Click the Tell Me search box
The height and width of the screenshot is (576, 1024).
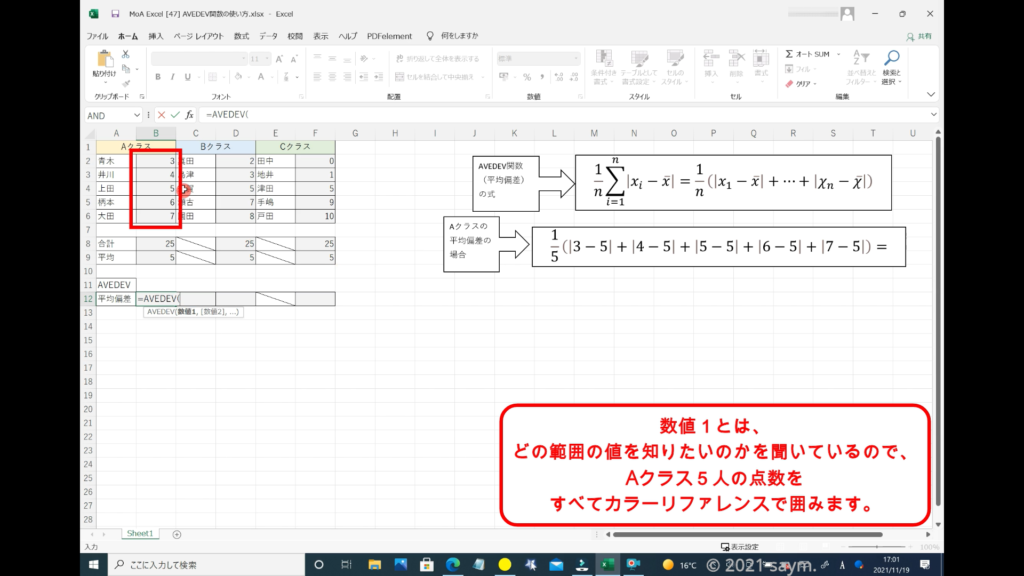point(453,36)
